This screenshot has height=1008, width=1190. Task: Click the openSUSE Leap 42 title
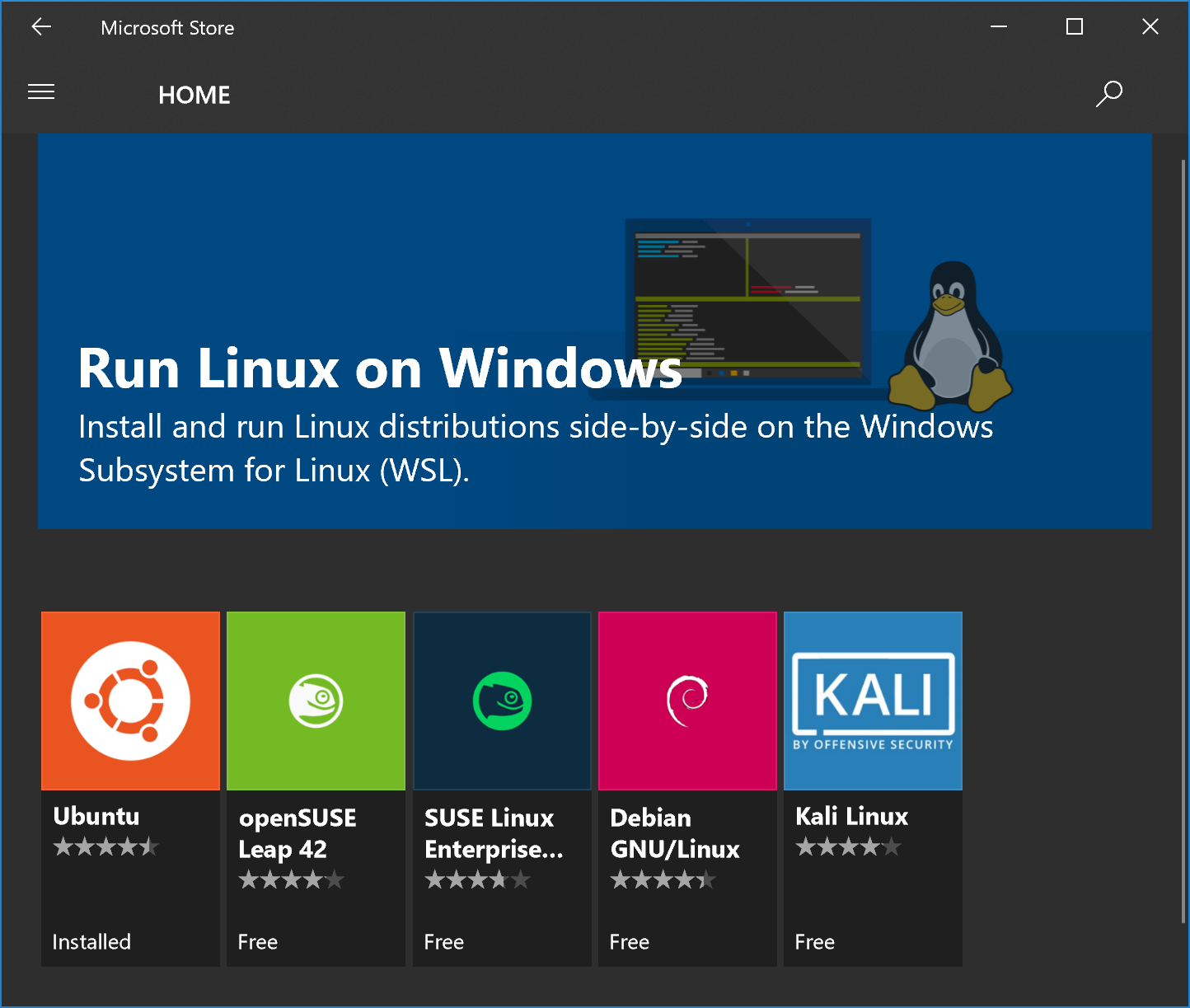tap(297, 833)
